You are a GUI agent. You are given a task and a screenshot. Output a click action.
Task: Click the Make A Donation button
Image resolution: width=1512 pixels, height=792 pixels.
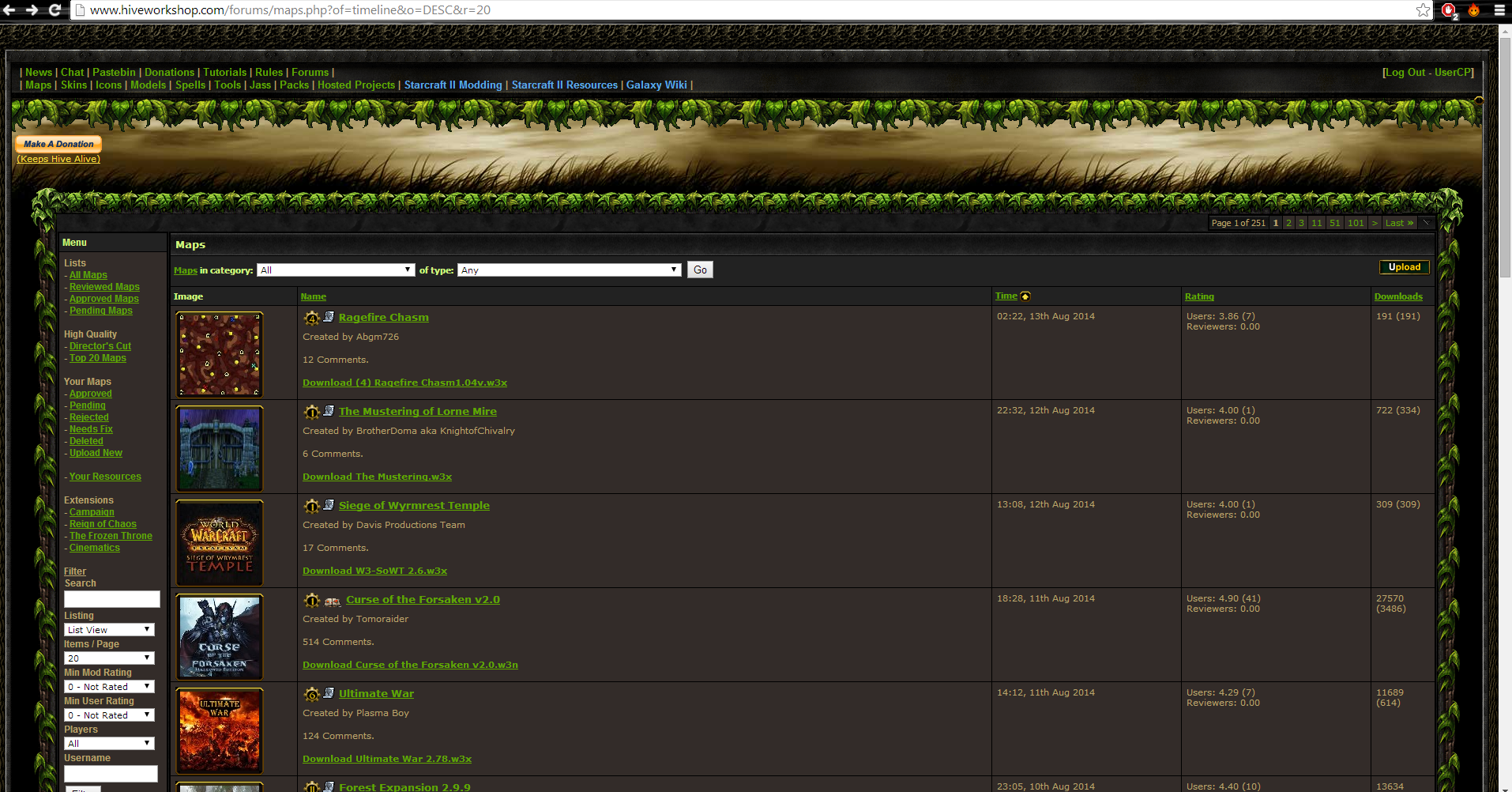pos(58,144)
